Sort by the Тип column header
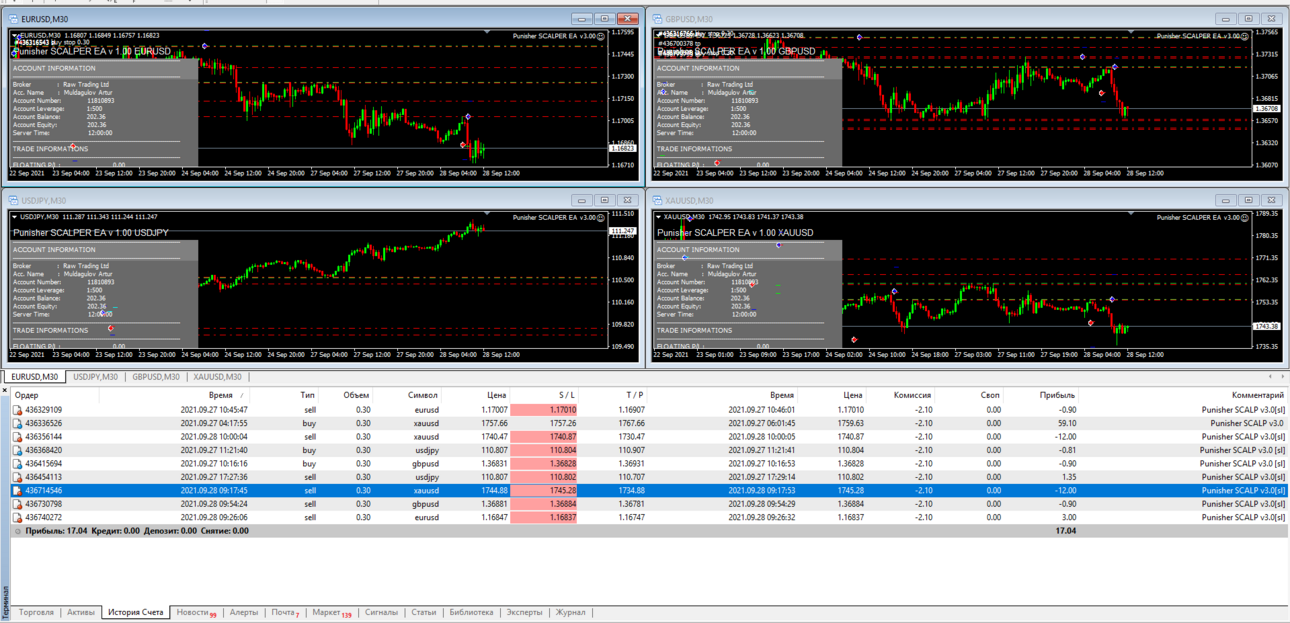The height and width of the screenshot is (623, 1290). pos(307,395)
